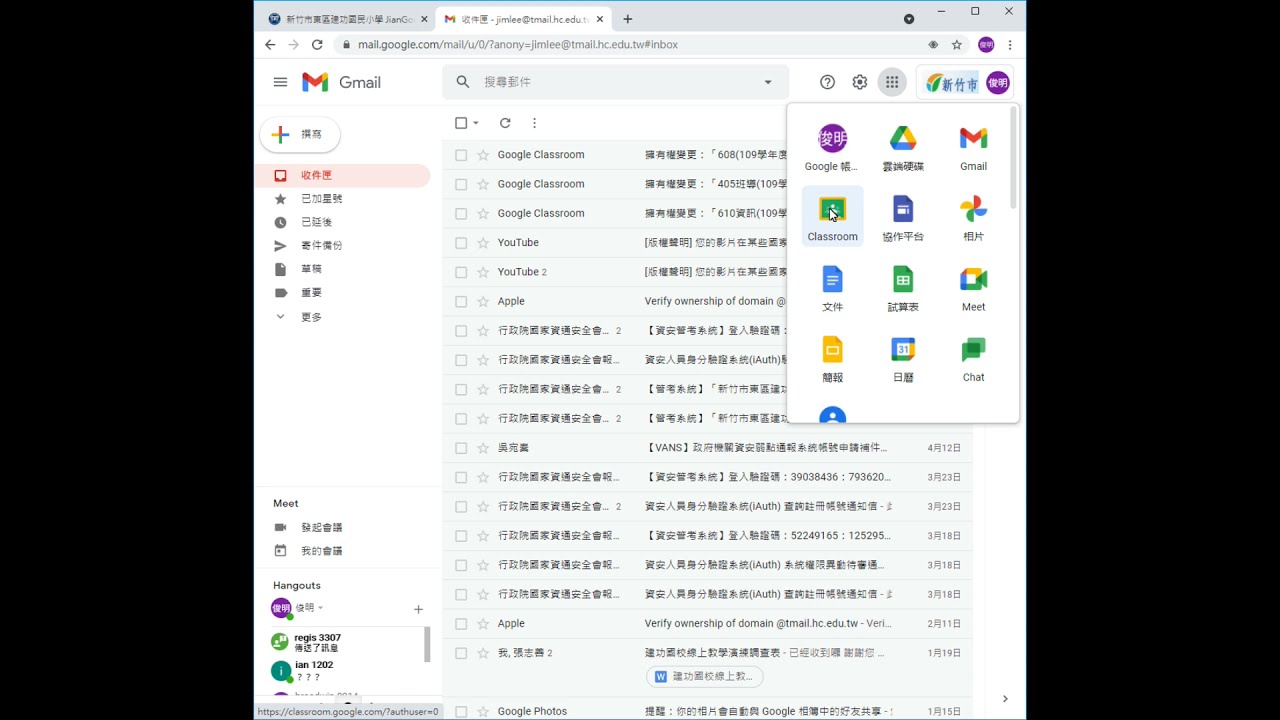Open Gmail settings gear

pyautogui.click(x=859, y=82)
